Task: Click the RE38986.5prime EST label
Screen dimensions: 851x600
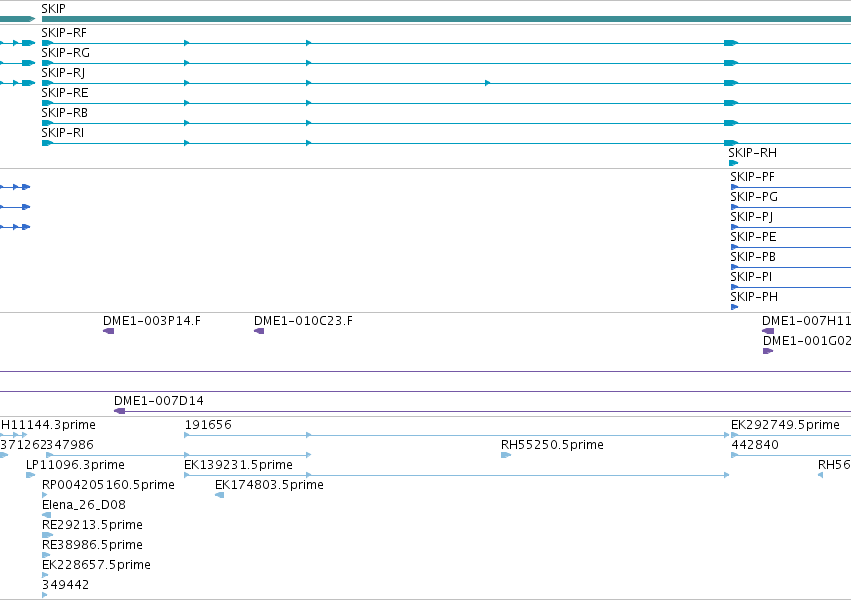Action: pos(92,545)
